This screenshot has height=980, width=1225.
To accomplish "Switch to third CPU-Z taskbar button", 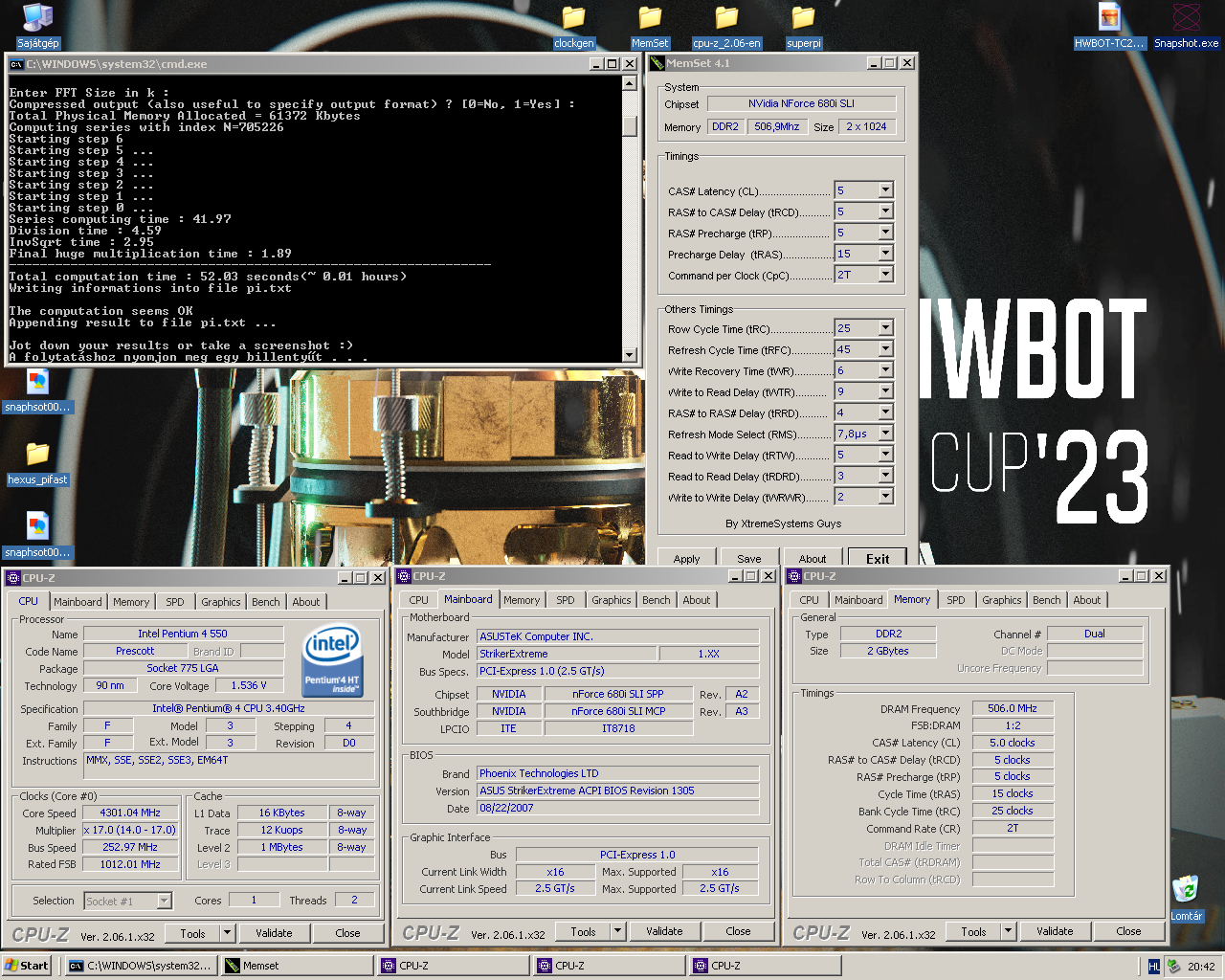I will [x=765, y=966].
